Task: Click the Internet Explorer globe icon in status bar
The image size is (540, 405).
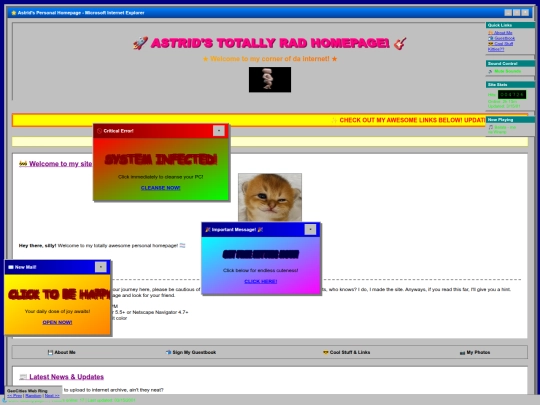Action: [x=5, y=401]
